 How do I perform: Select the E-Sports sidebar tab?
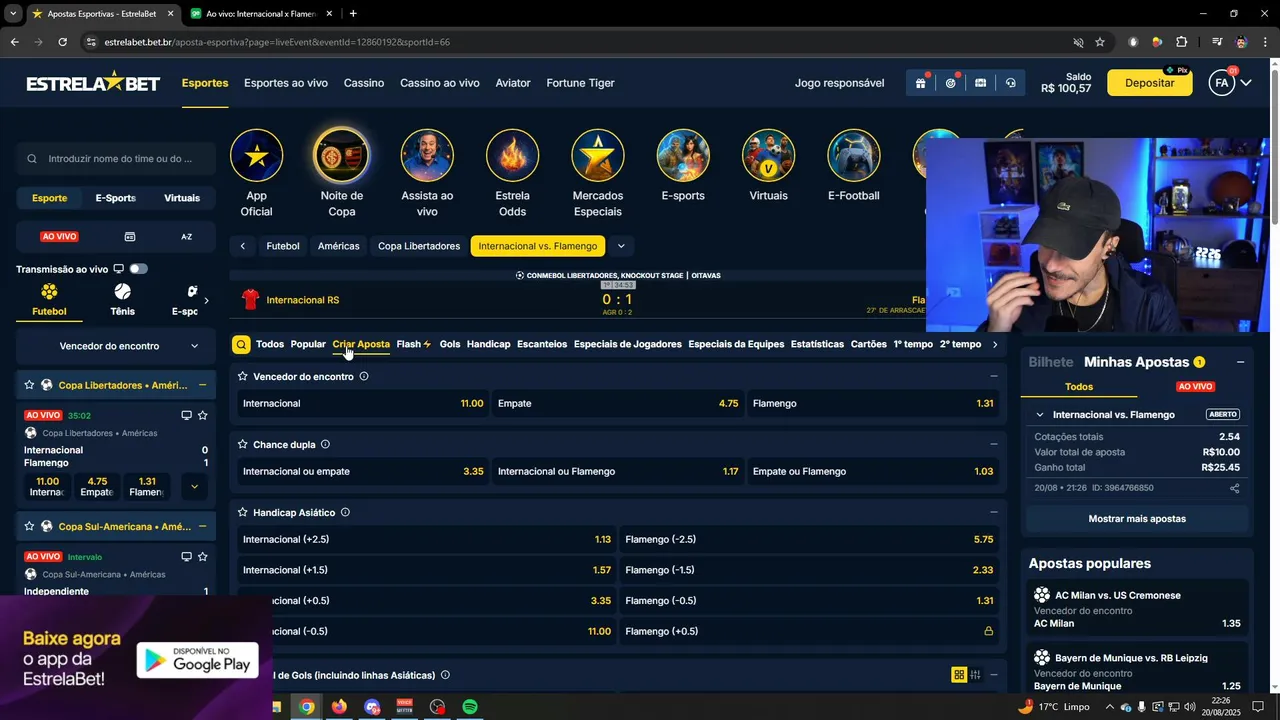pos(116,198)
